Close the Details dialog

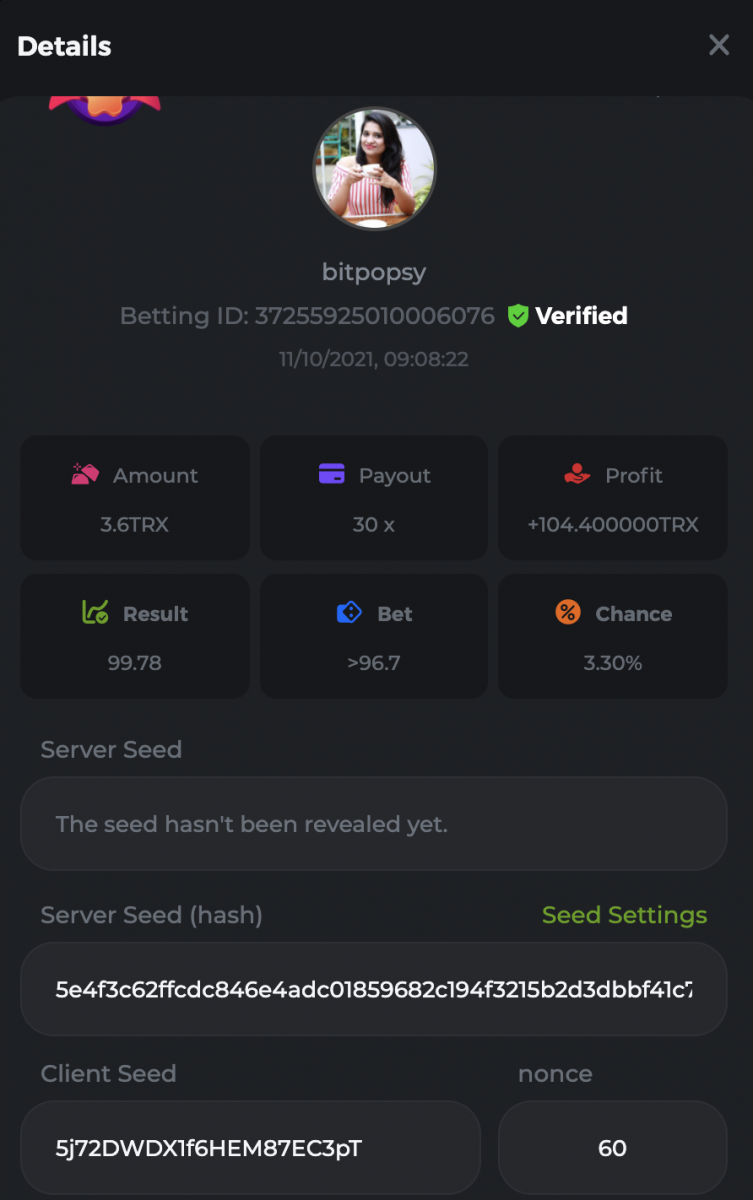(718, 45)
